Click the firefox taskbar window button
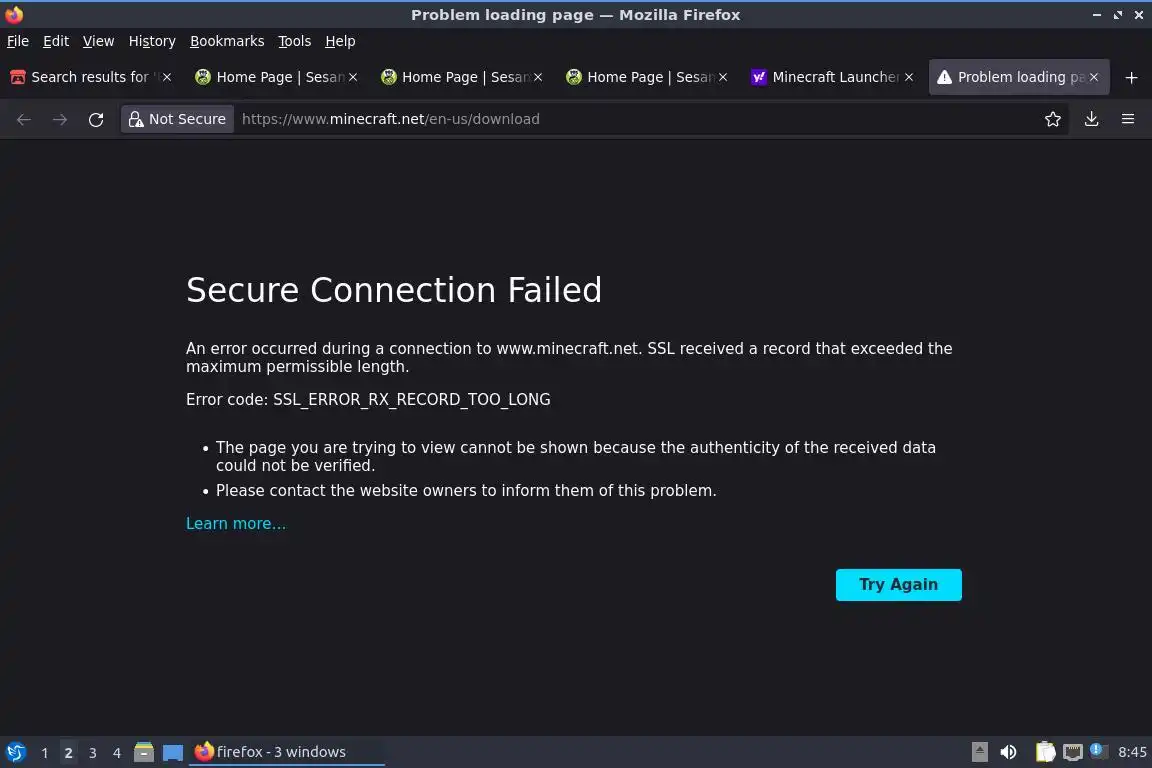The height and width of the screenshot is (768, 1152). point(285,752)
